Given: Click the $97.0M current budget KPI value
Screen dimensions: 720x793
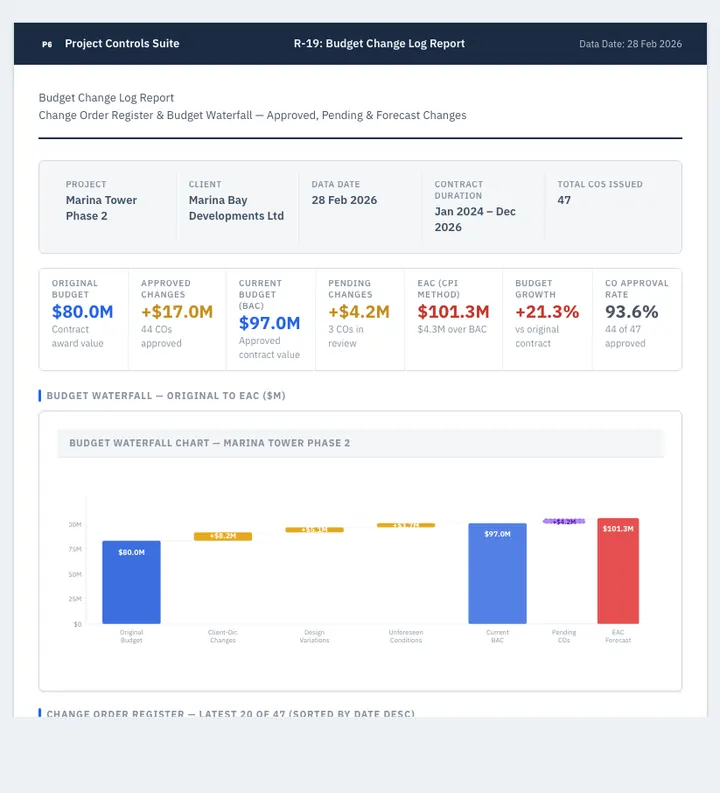Looking at the screenshot, I should 269,323.
